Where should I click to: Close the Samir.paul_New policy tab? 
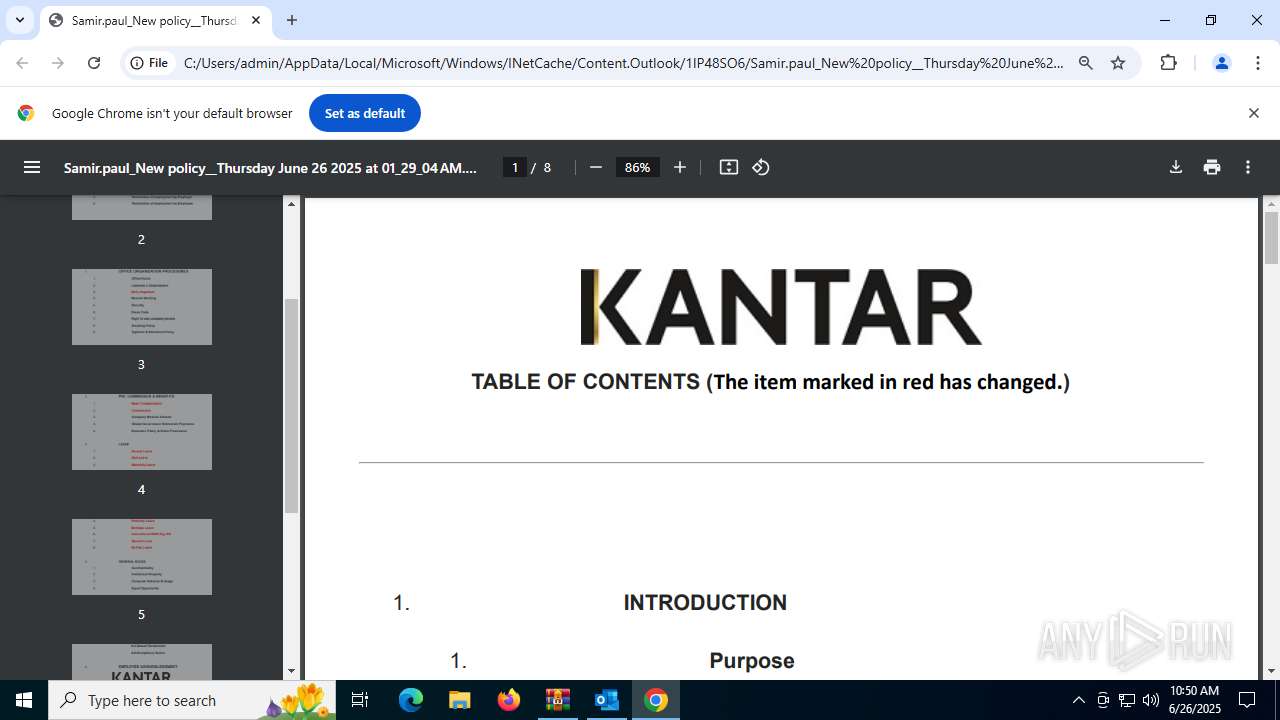pos(255,20)
